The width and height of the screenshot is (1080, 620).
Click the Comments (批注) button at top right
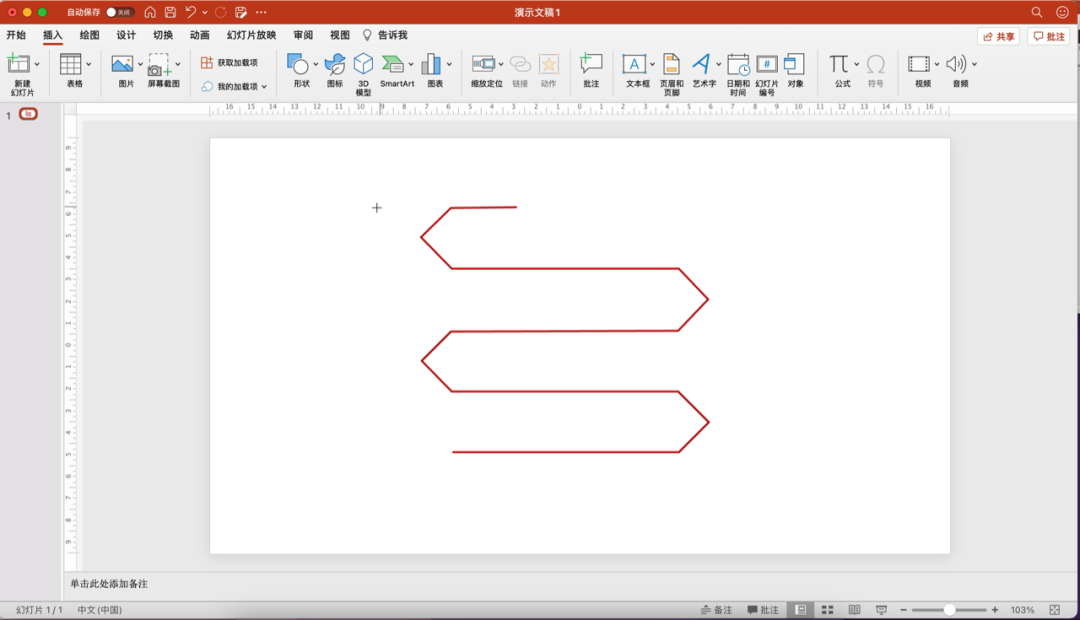pyautogui.click(x=1049, y=37)
